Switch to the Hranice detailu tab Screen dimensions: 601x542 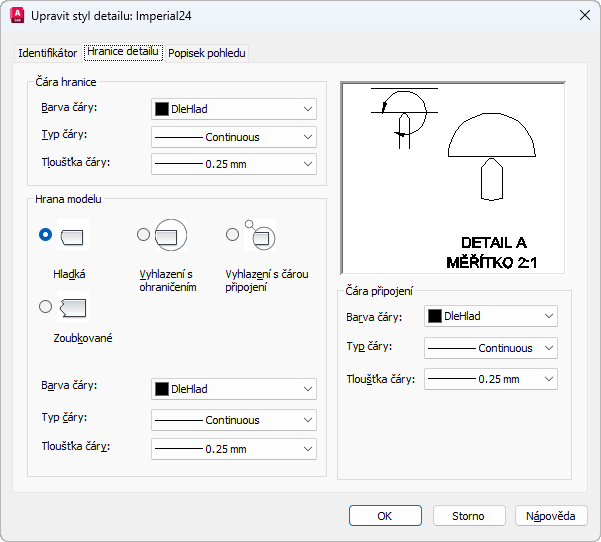tap(123, 51)
